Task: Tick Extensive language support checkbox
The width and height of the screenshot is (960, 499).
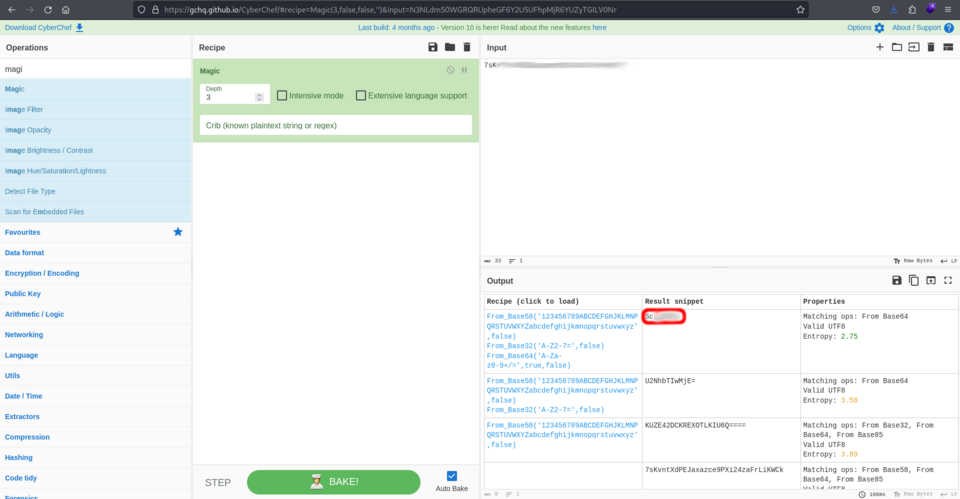Action: click(x=361, y=96)
